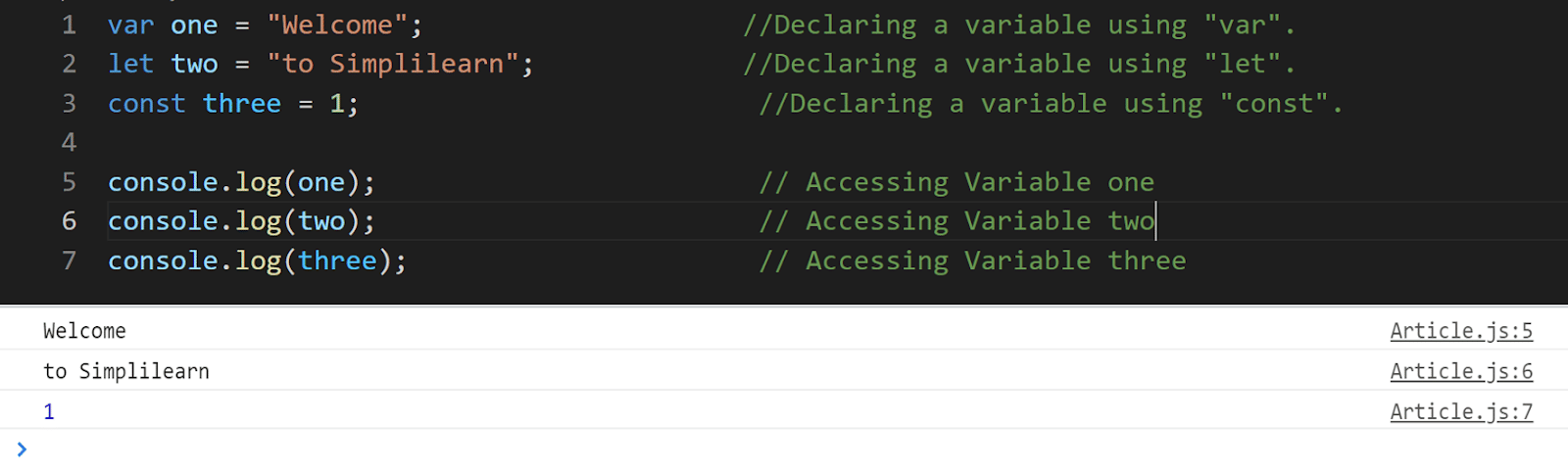
Task: Open the Article.js:5 source link
Action: 1461,331
